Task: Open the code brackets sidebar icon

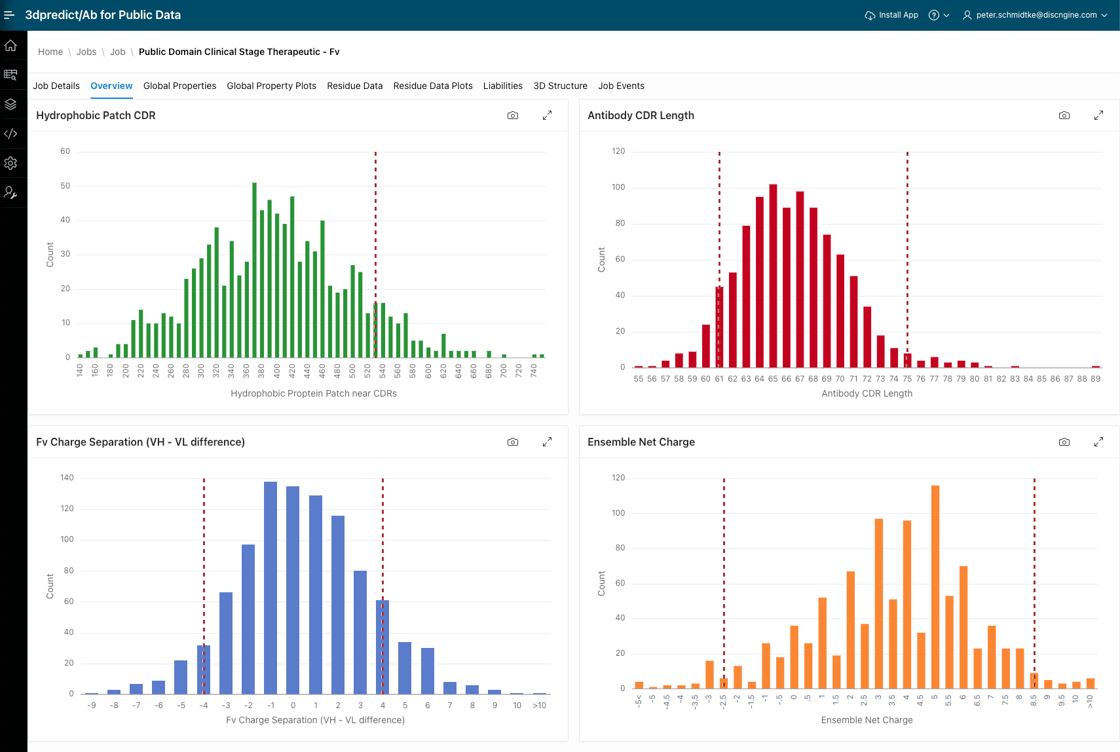Action: click(11, 133)
